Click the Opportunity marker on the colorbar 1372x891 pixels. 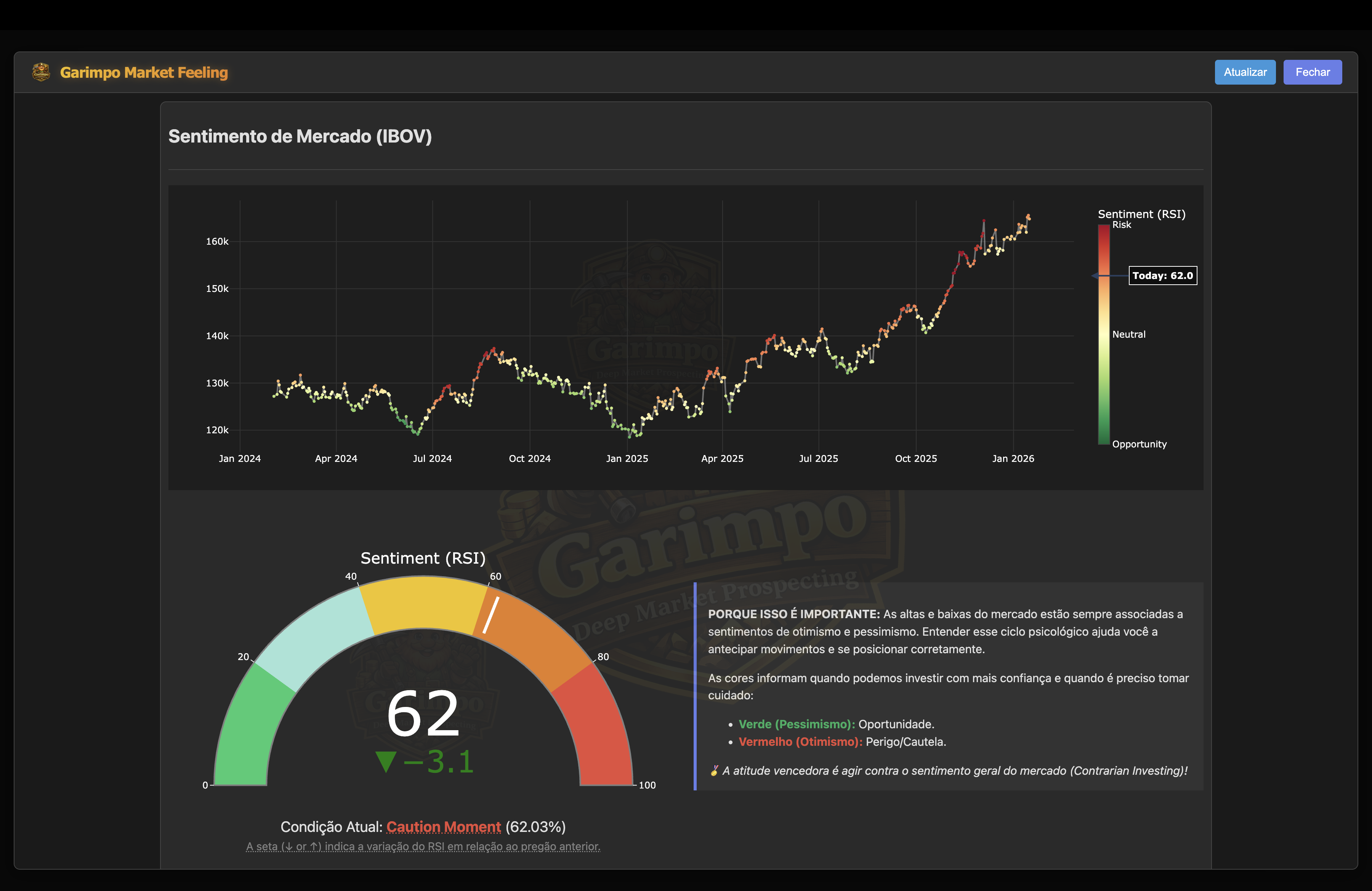point(1140,444)
